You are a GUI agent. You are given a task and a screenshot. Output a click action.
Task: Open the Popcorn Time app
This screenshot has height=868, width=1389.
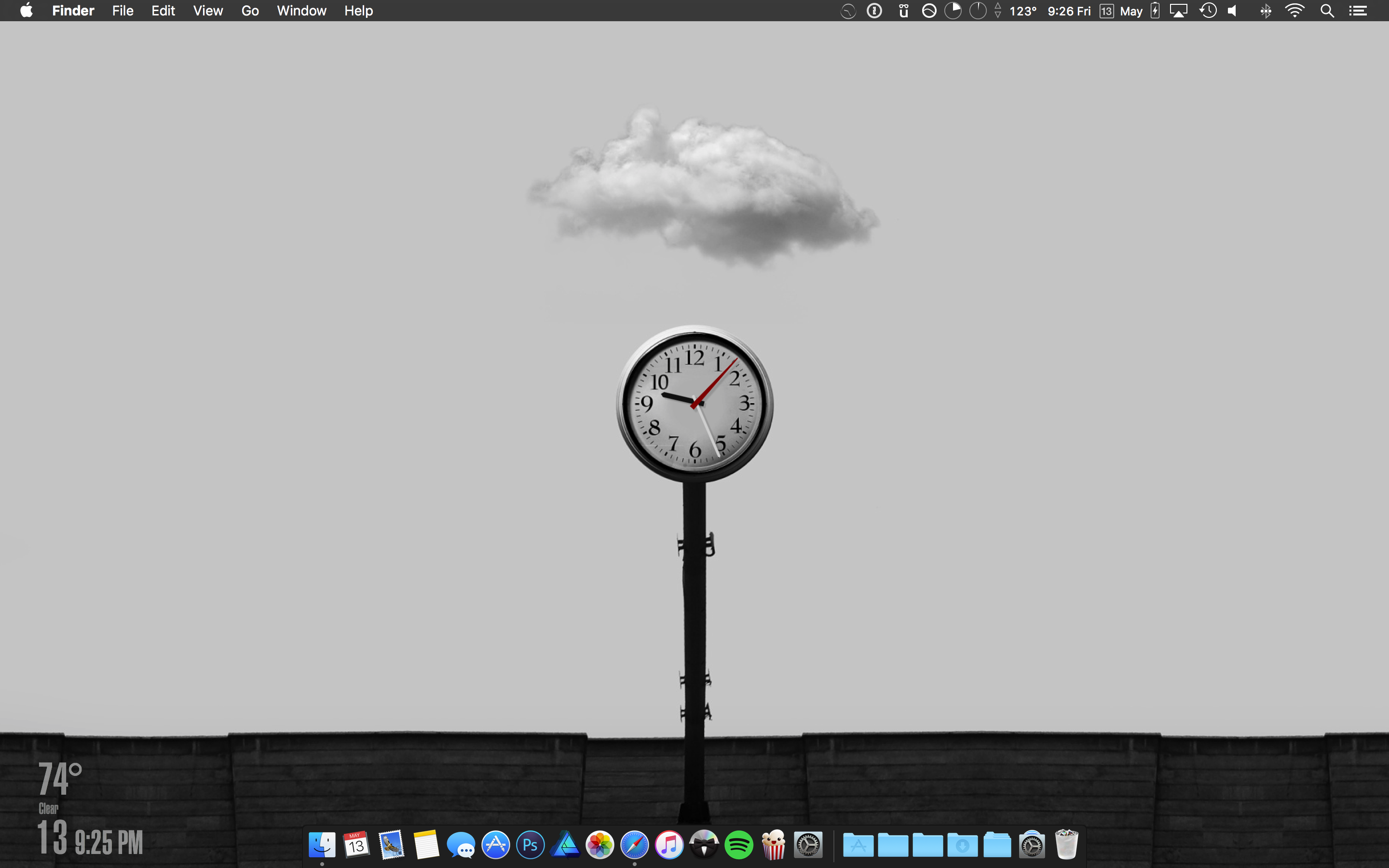[x=774, y=845]
